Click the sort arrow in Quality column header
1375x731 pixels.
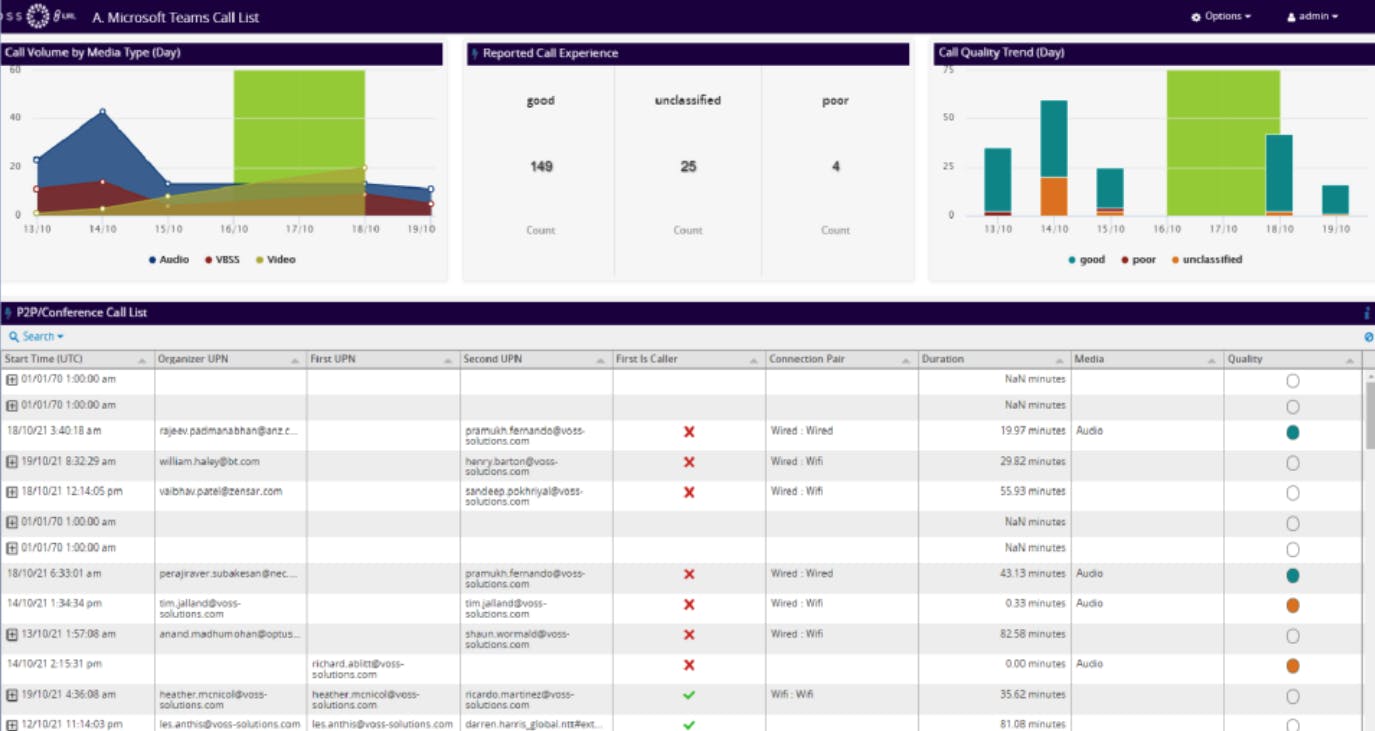pyautogui.click(x=1350, y=360)
